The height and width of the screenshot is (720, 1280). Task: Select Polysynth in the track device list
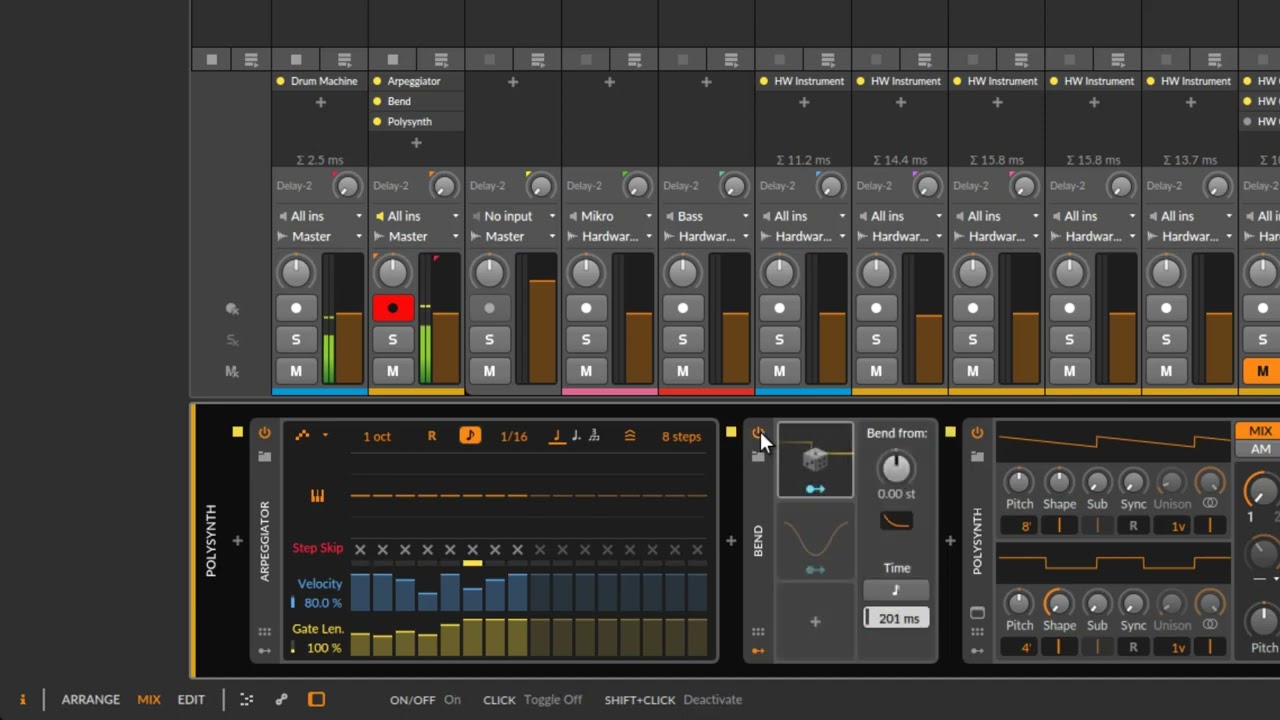pos(416,121)
